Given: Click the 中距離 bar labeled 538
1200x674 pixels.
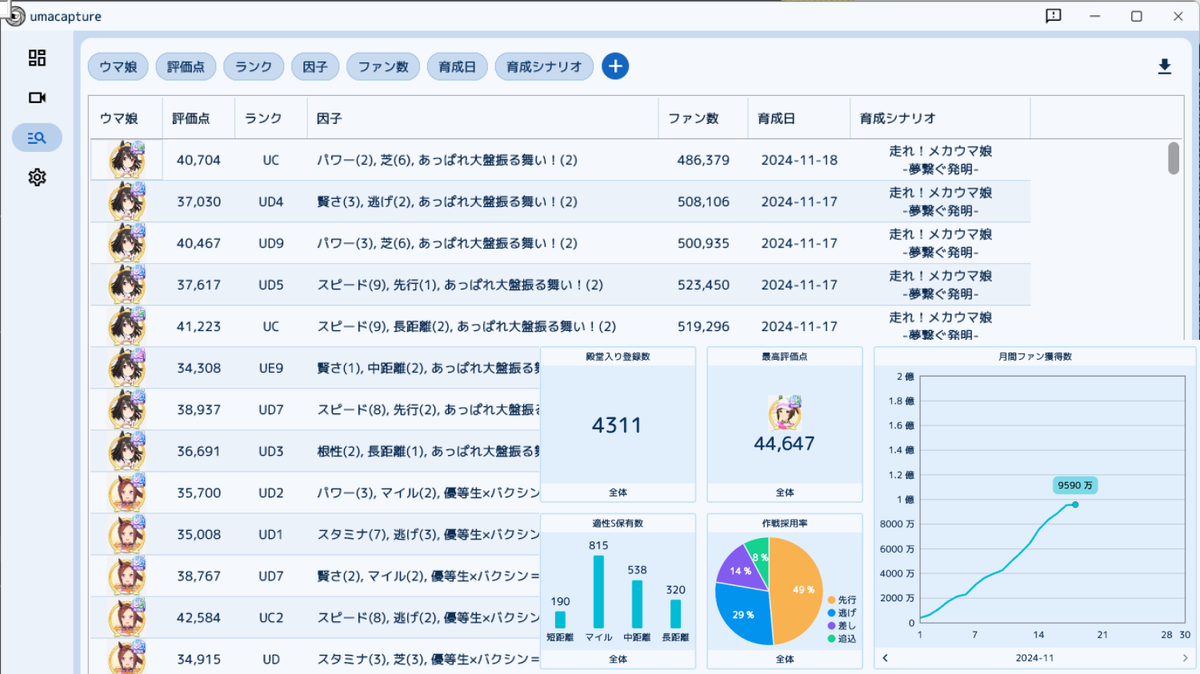Looking at the screenshot, I should (637, 604).
